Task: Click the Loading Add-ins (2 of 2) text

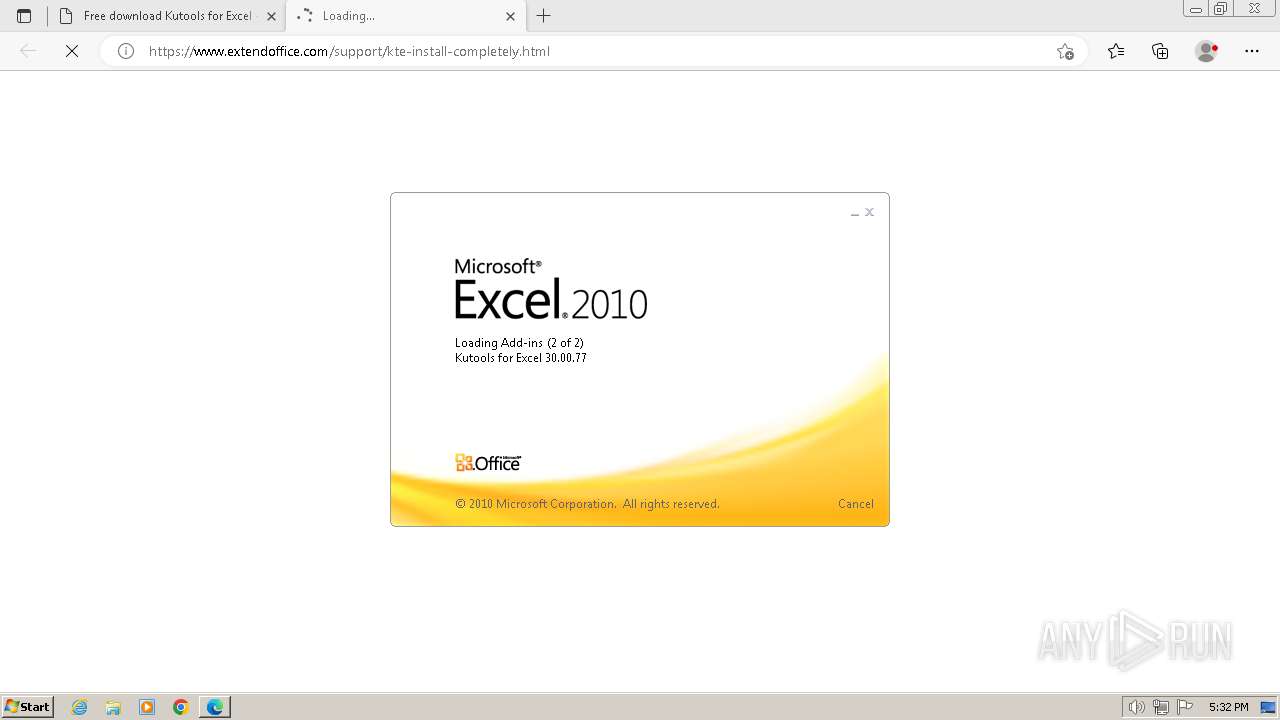Action: pos(519,343)
